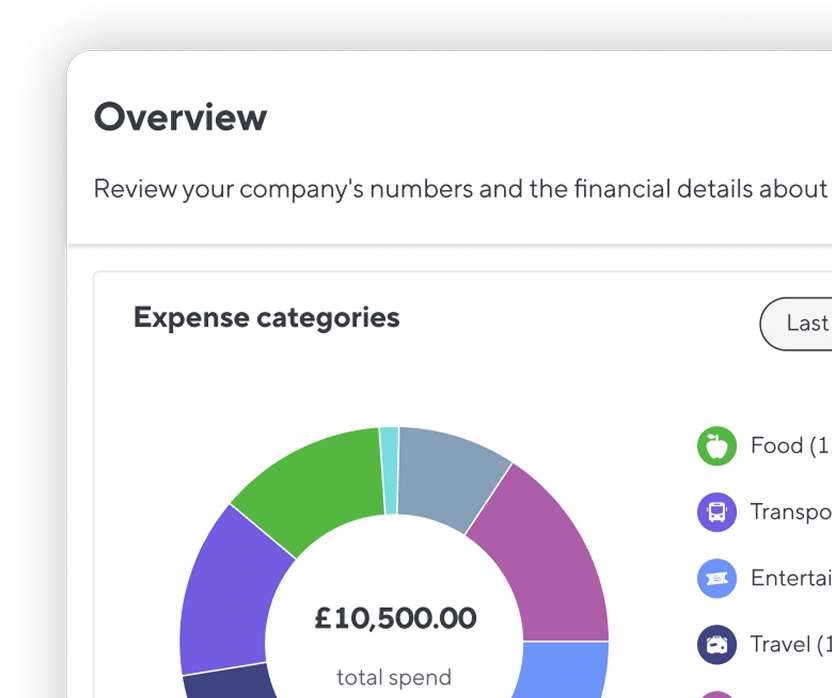Open the Last period dropdown
This screenshot has width=832, height=698.
point(796,324)
